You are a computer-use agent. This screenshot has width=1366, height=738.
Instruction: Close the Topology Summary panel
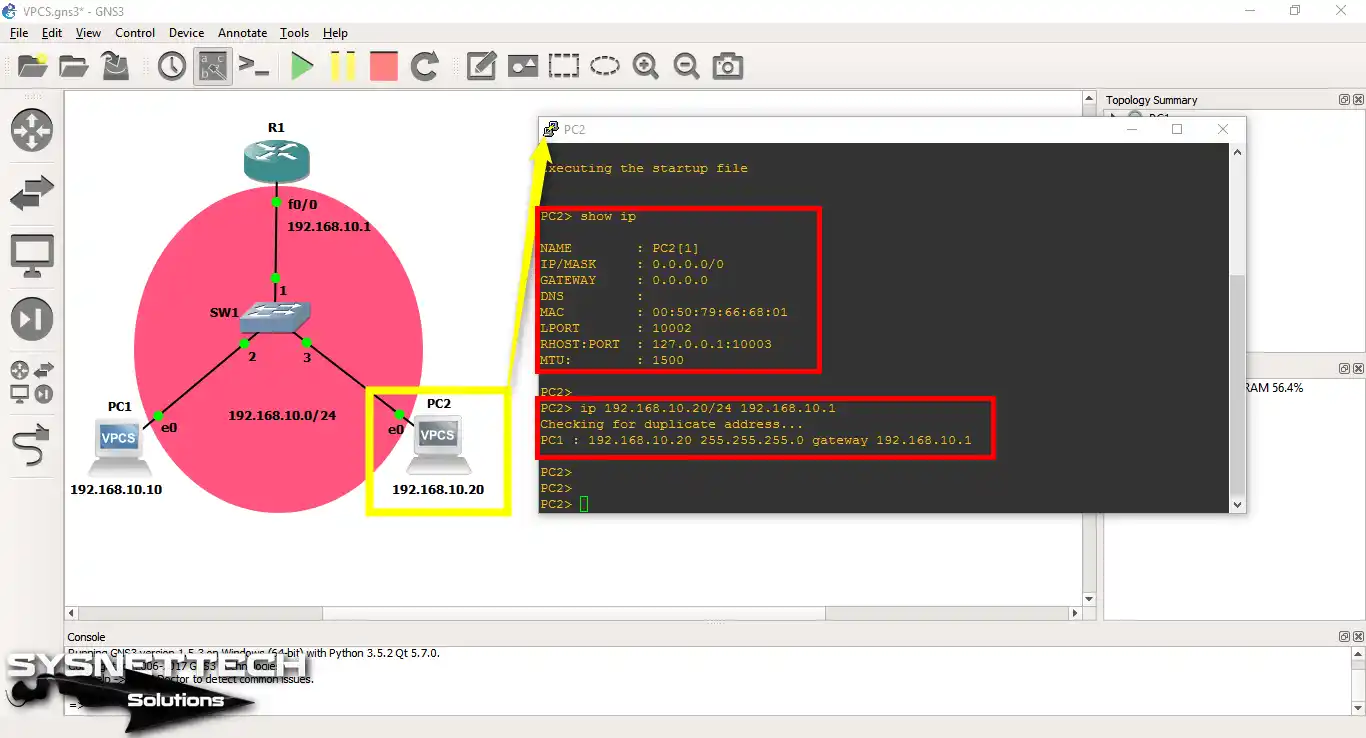coord(1358,99)
